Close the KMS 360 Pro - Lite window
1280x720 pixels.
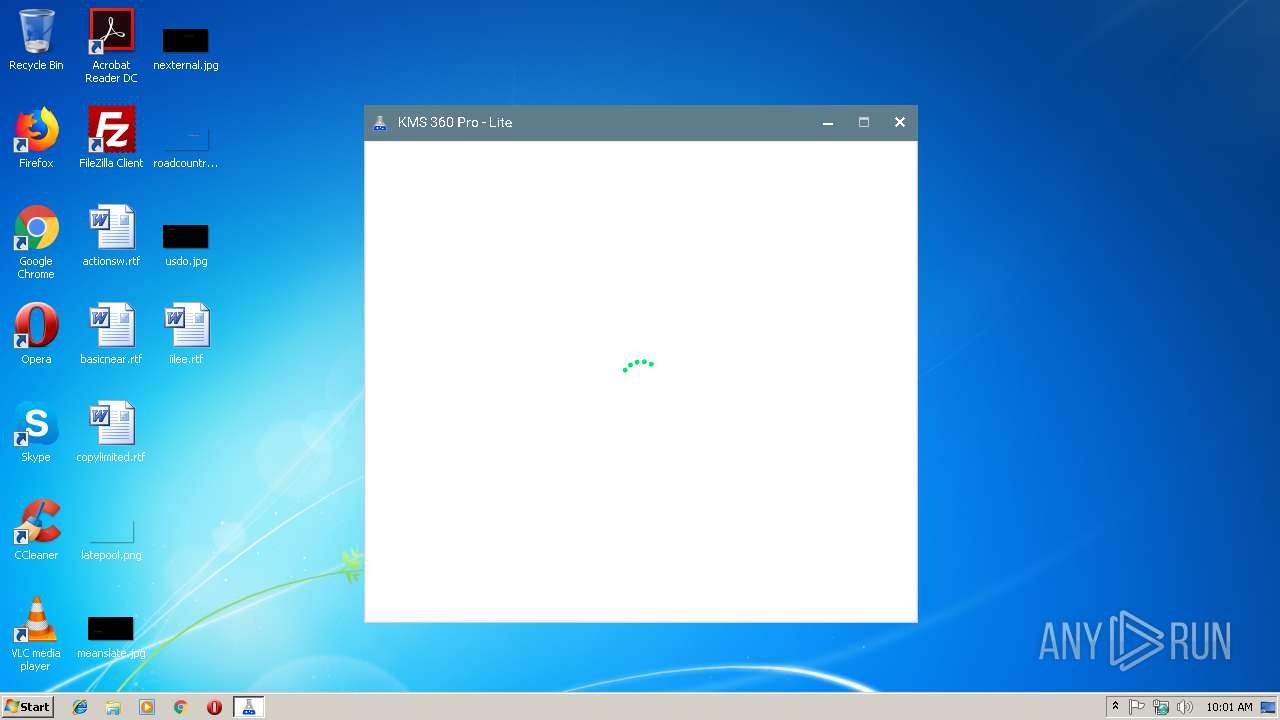[x=900, y=122]
